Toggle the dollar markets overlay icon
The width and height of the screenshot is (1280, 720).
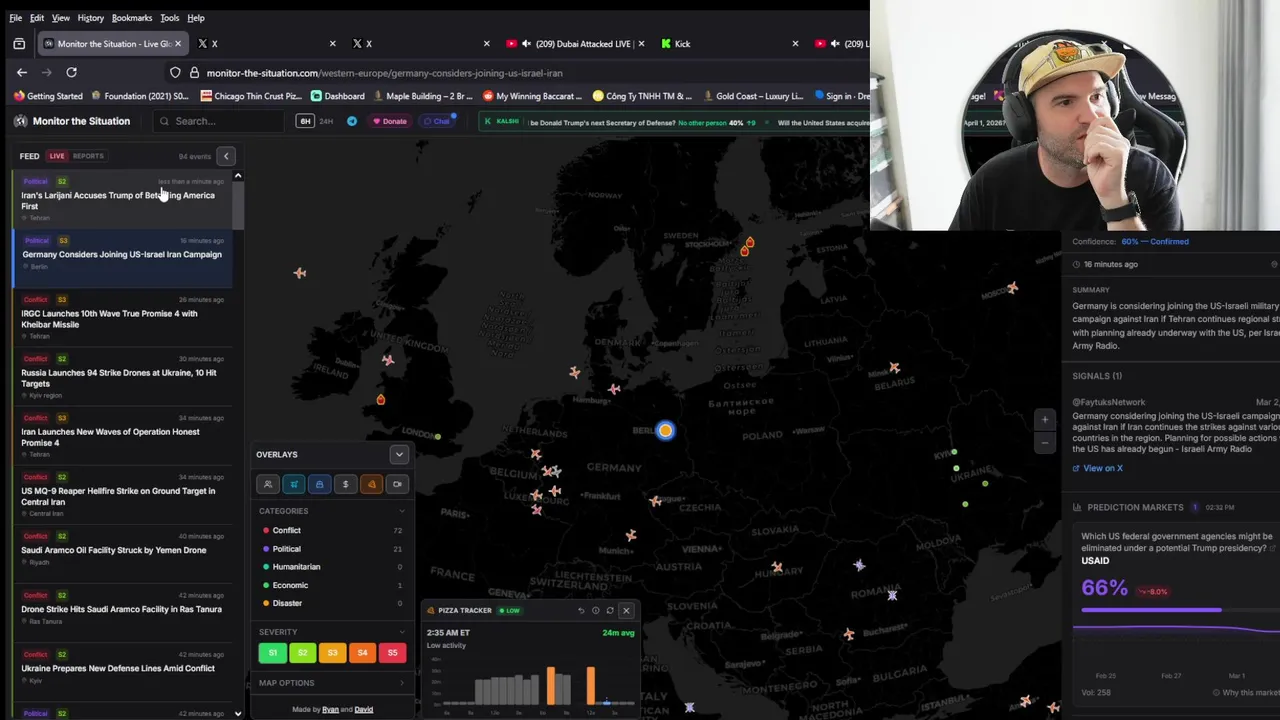pyautogui.click(x=345, y=484)
